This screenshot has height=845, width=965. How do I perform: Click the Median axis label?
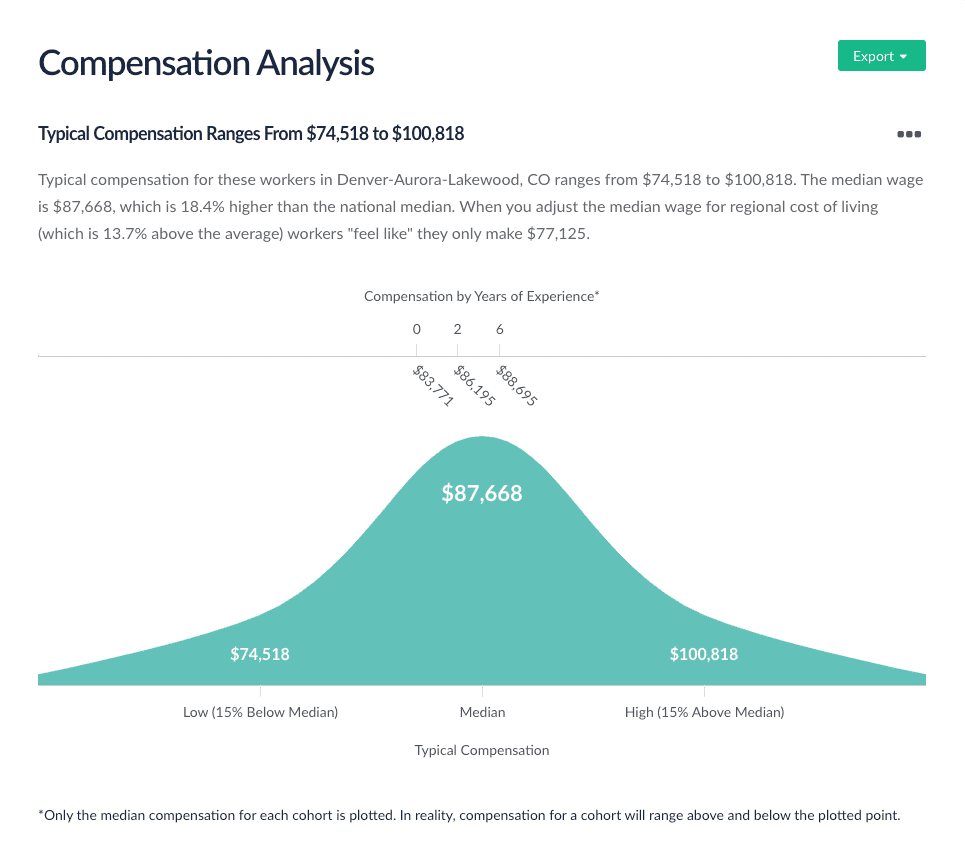482,712
